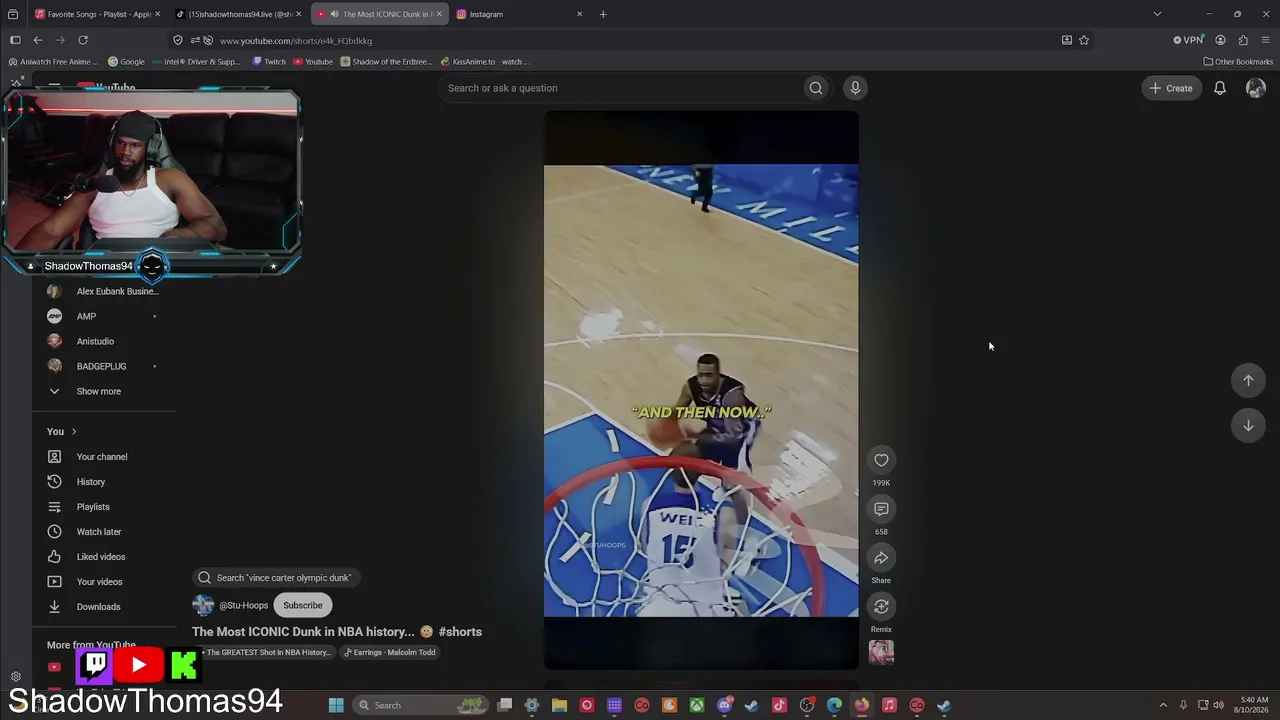Open the Google bookmark

[x=126, y=61]
